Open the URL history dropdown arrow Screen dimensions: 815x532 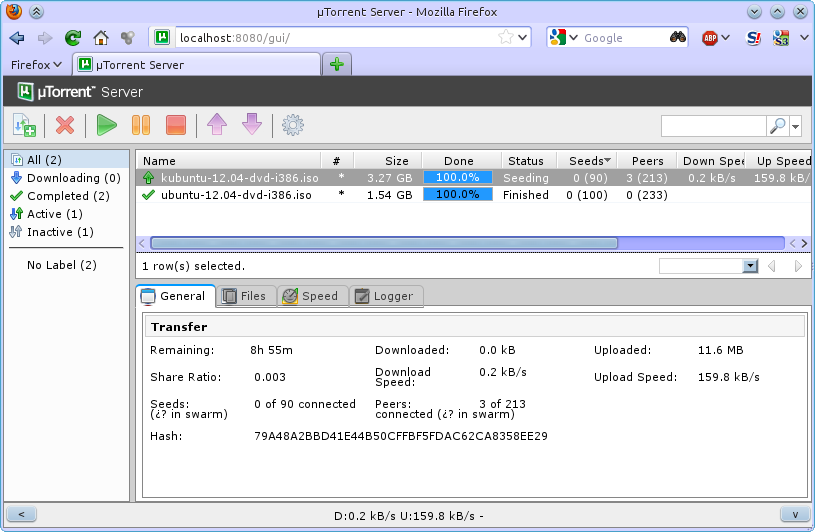click(x=523, y=37)
